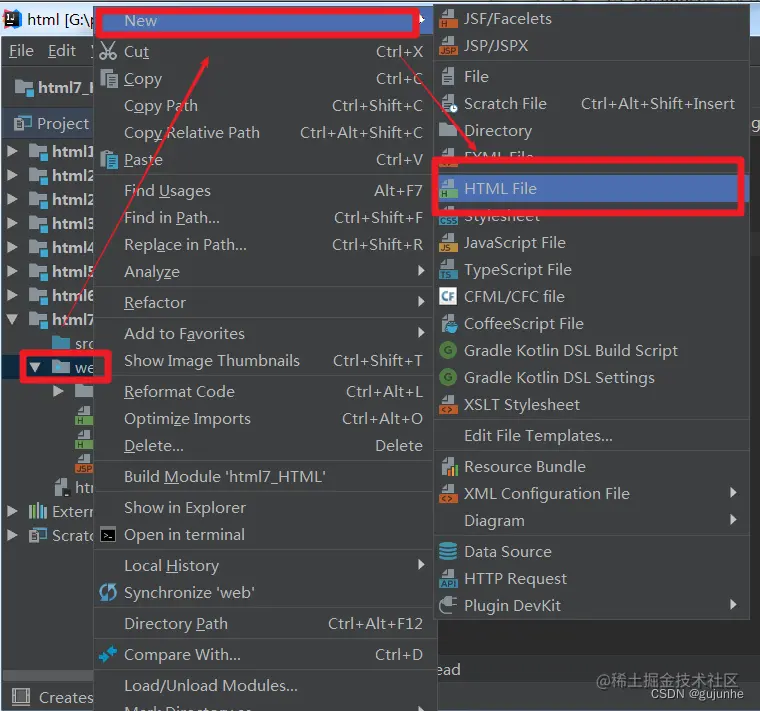The width and height of the screenshot is (760, 711).
Task: Select Scratch File entry
Action: (x=591, y=104)
